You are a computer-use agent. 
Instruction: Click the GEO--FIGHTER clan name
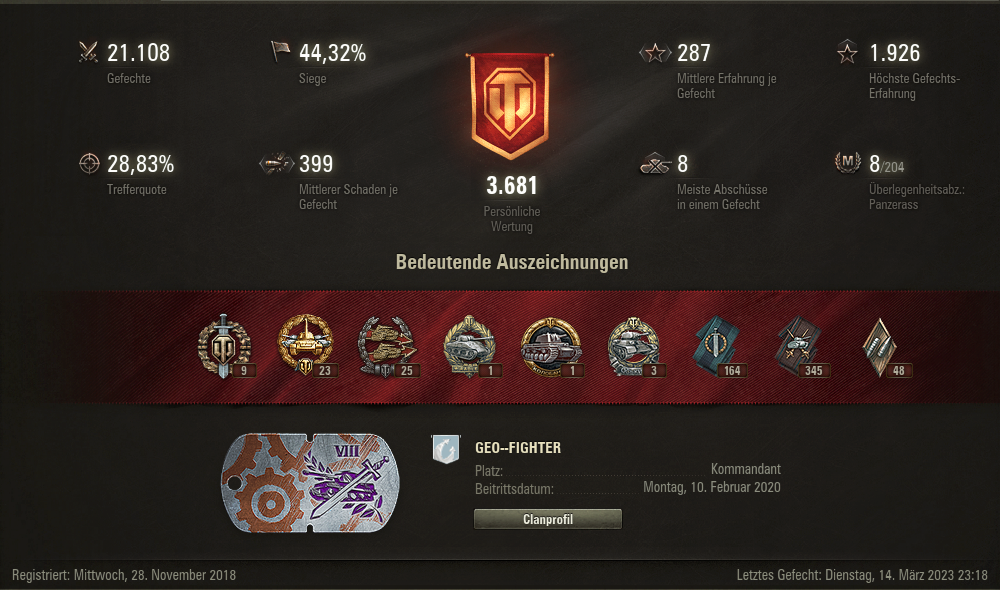pos(518,448)
